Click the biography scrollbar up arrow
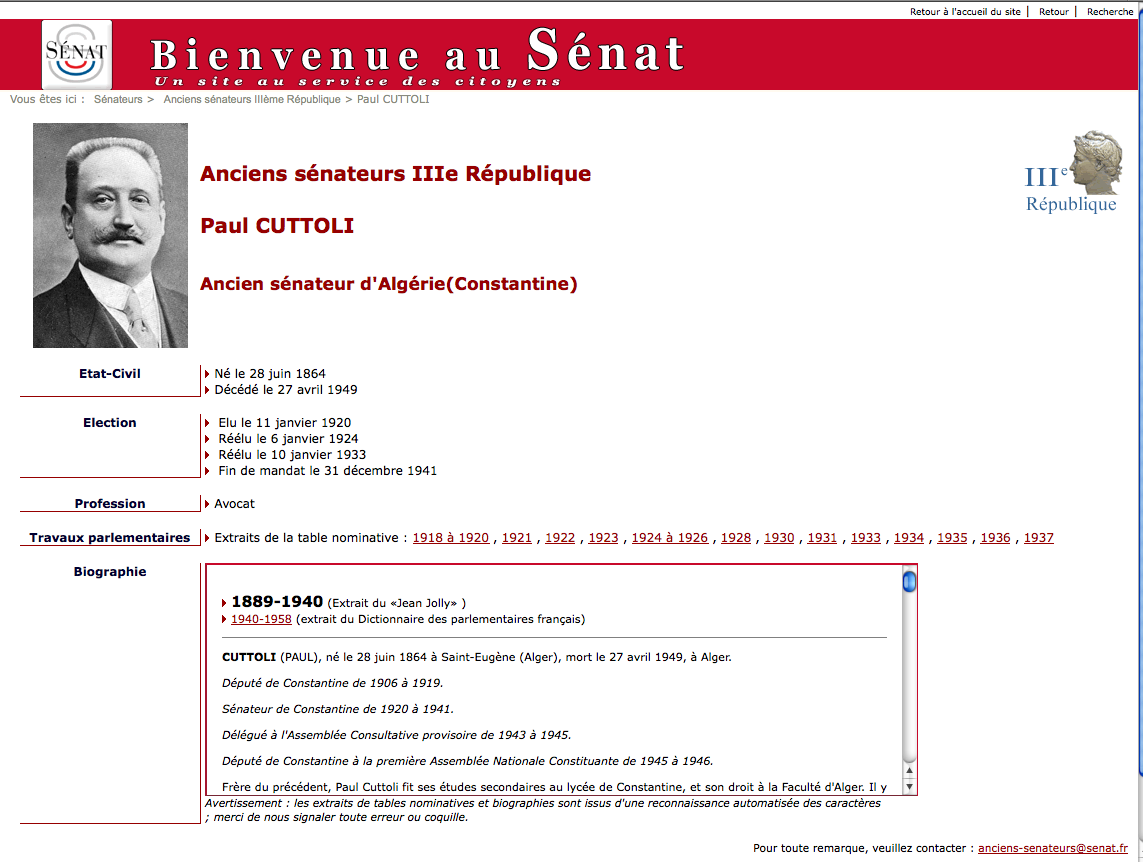1143x862 pixels. point(909,770)
